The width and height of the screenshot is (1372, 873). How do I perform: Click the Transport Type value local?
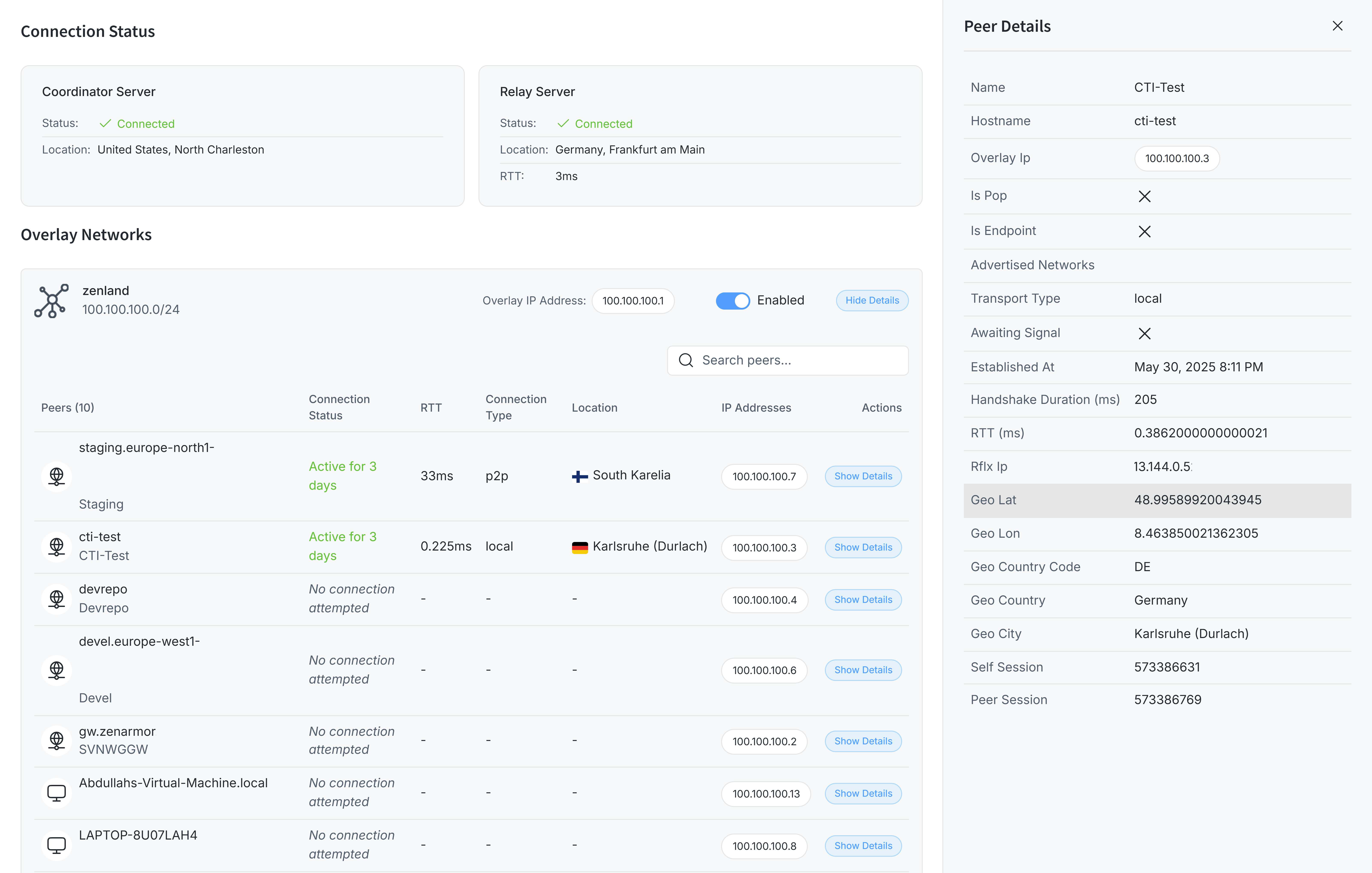pyautogui.click(x=1148, y=299)
